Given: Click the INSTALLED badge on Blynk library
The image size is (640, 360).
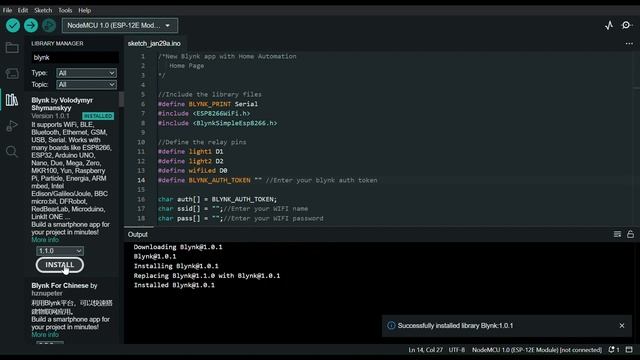Looking at the screenshot, I should [98, 116].
